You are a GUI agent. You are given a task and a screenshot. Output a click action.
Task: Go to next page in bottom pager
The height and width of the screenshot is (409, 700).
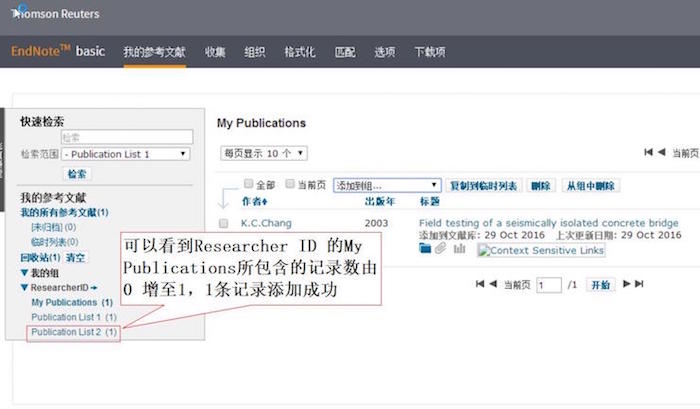point(627,284)
